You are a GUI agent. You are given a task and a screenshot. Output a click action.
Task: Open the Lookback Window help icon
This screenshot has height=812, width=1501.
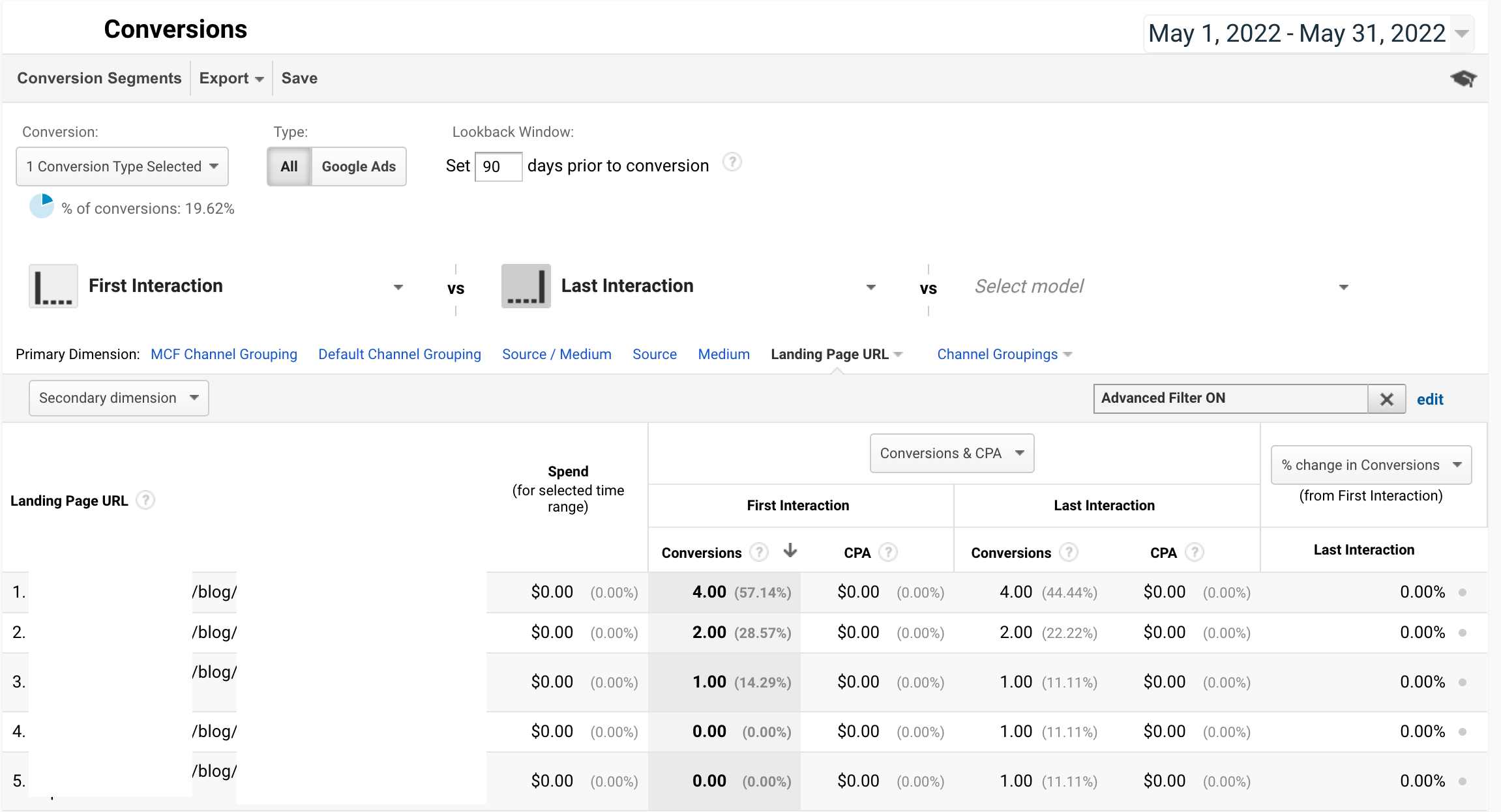(x=732, y=163)
